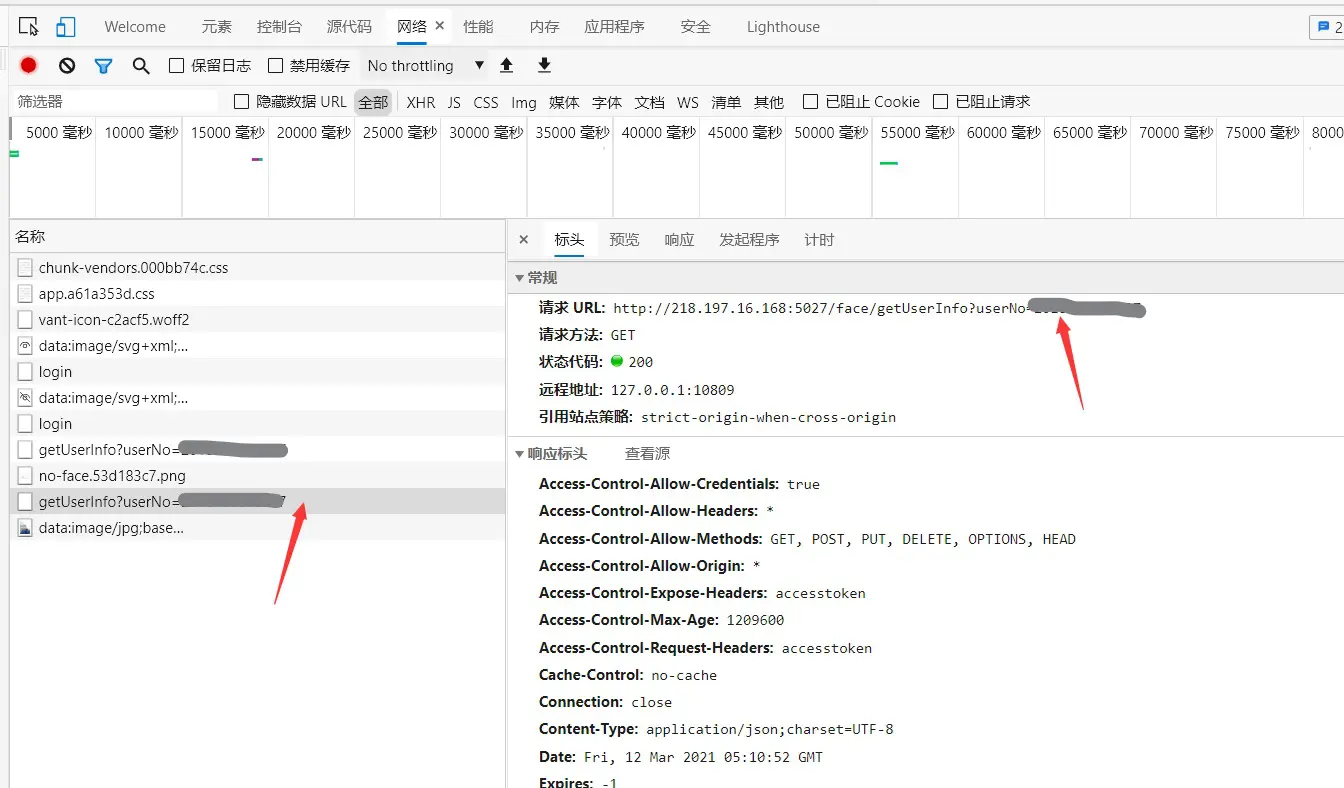1344x788 pixels.
Task: Enable the 保留日志 checkbox
Action: click(x=177, y=66)
